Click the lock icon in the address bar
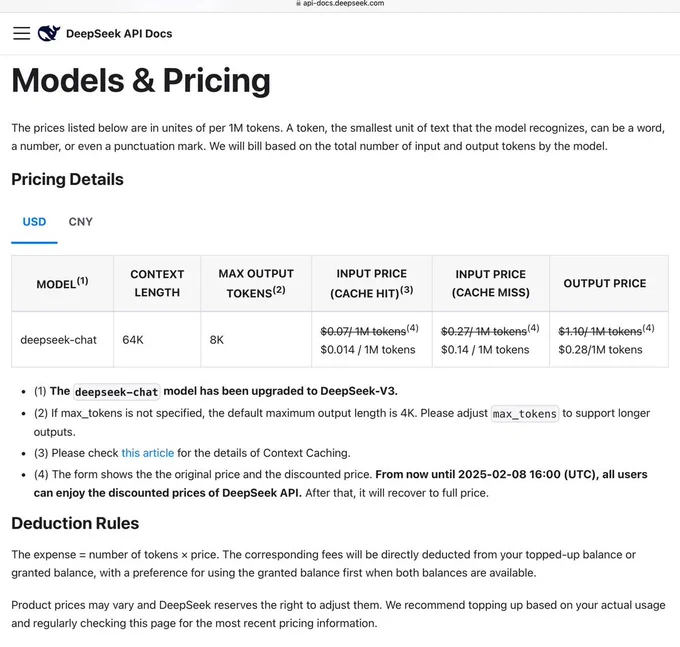Viewport: 680px width, 647px height. (x=298, y=3)
